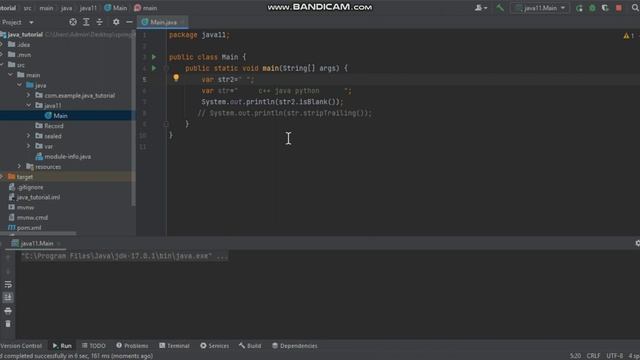The image size is (640, 360).
Task: Collapse the java folder in tree
Action: coord(20,85)
